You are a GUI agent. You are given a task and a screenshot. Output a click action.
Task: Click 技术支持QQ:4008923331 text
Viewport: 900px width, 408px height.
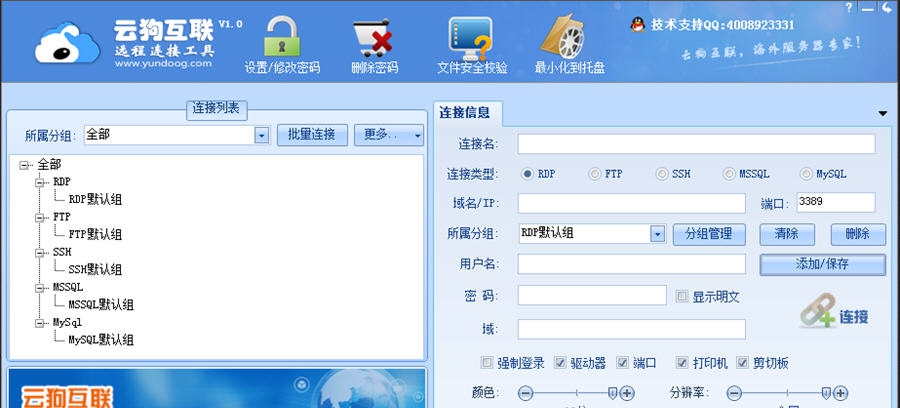pyautogui.click(x=723, y=25)
